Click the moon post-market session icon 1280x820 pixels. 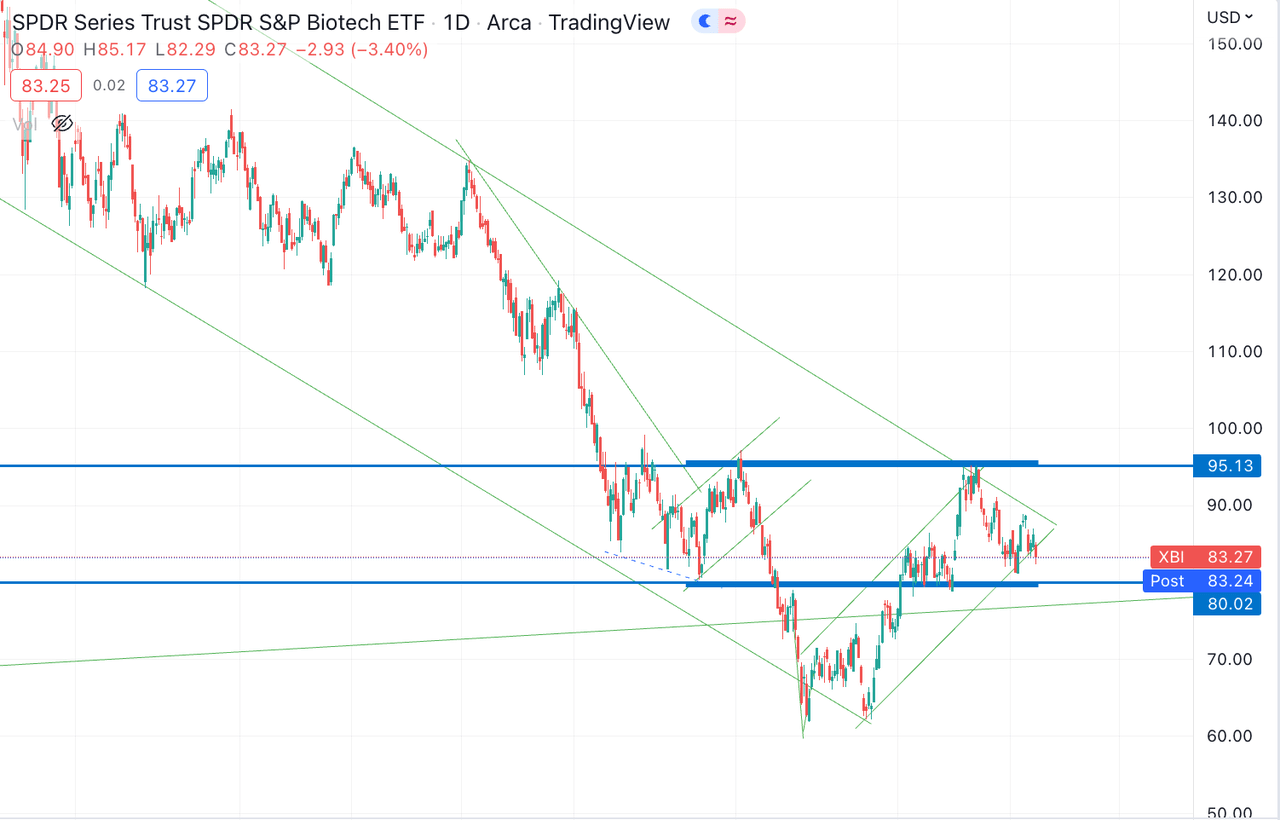click(705, 21)
